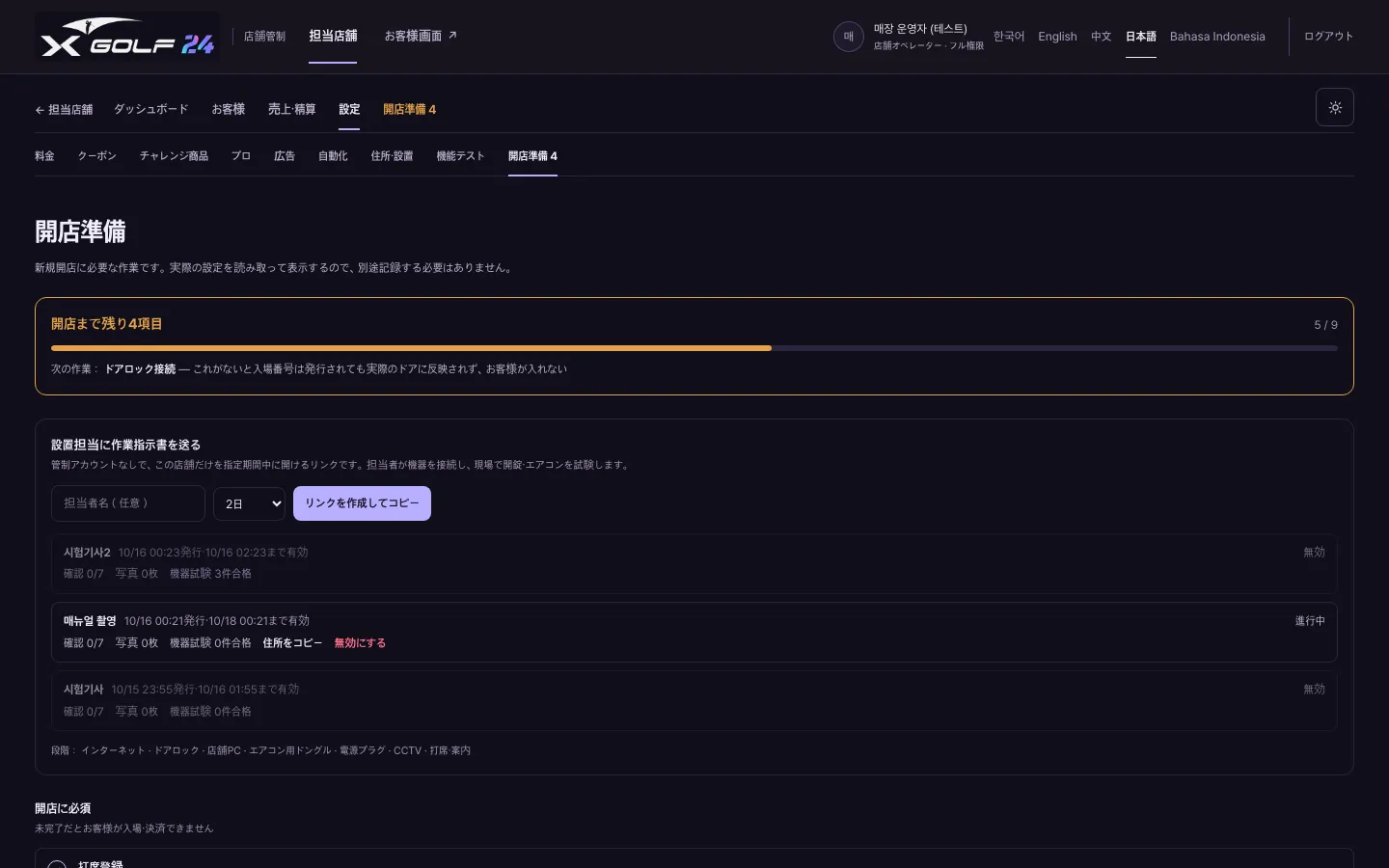The image size is (1389, 868).
Task: Select the 設定 tab
Action: pyautogui.click(x=349, y=110)
